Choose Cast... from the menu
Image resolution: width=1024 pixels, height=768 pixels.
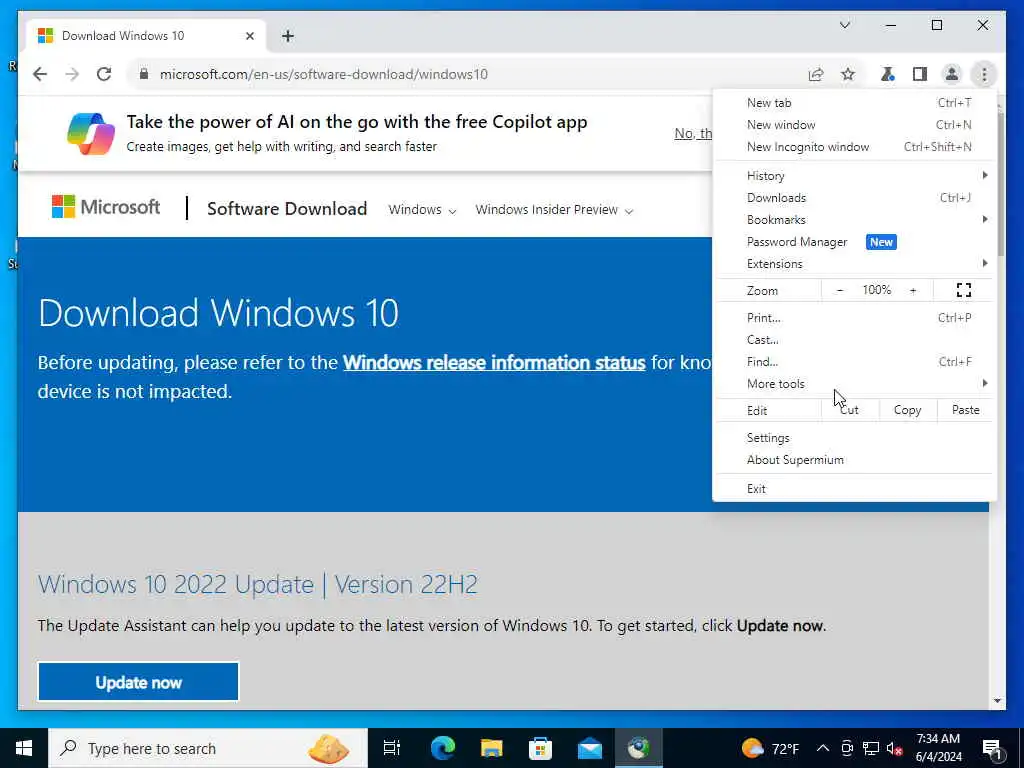point(854,340)
